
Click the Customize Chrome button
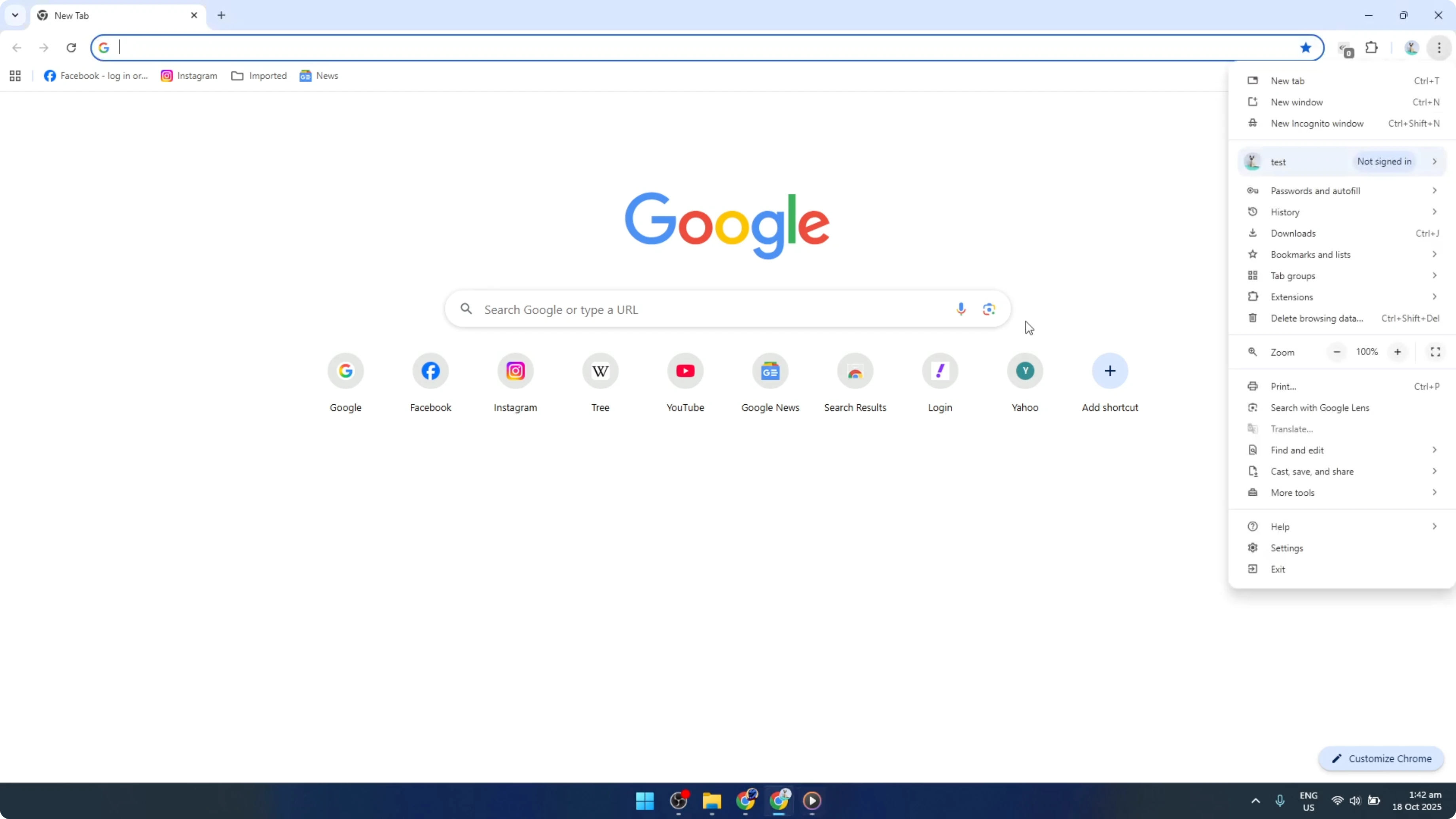coord(1381,758)
